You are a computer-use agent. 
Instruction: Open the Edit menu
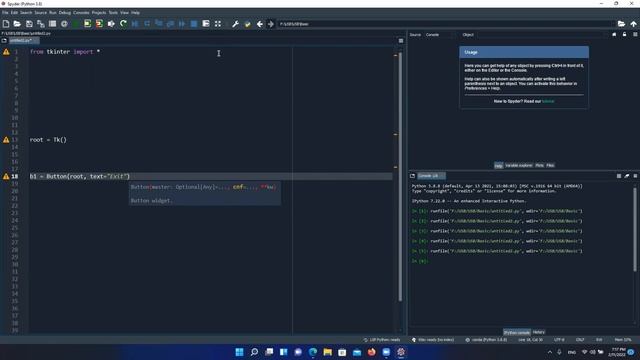click(14, 13)
